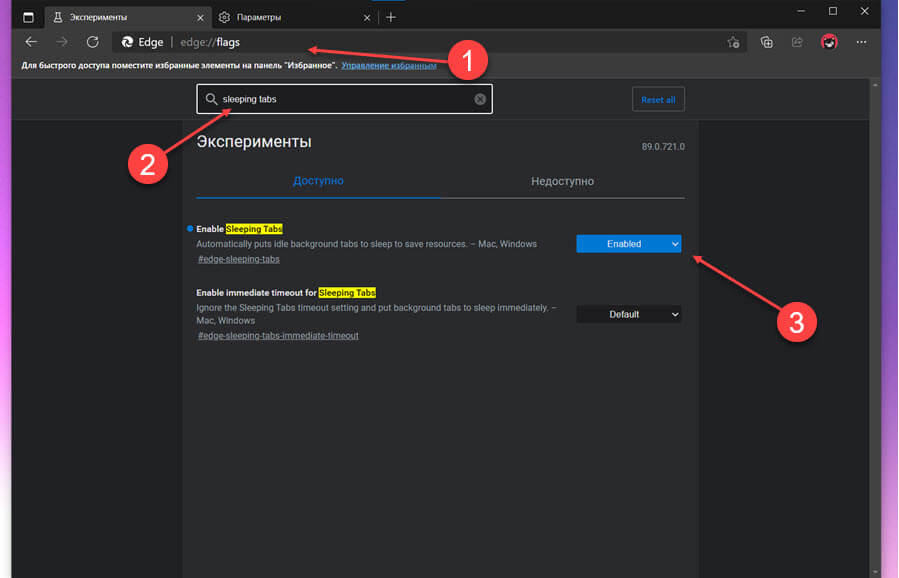Click the Enable immediate timeout flag title
The height and width of the screenshot is (578, 899).
pos(286,292)
